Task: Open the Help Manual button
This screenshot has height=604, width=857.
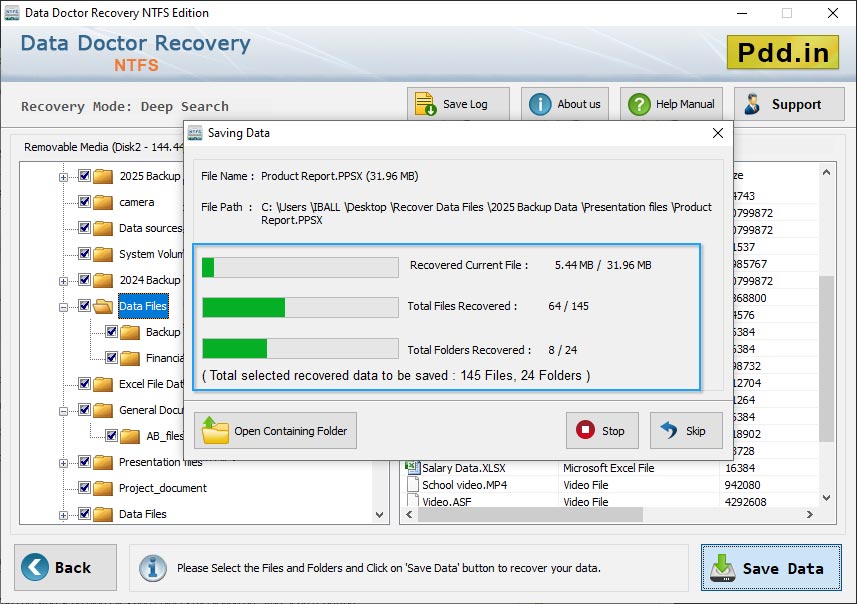Action: (671, 104)
